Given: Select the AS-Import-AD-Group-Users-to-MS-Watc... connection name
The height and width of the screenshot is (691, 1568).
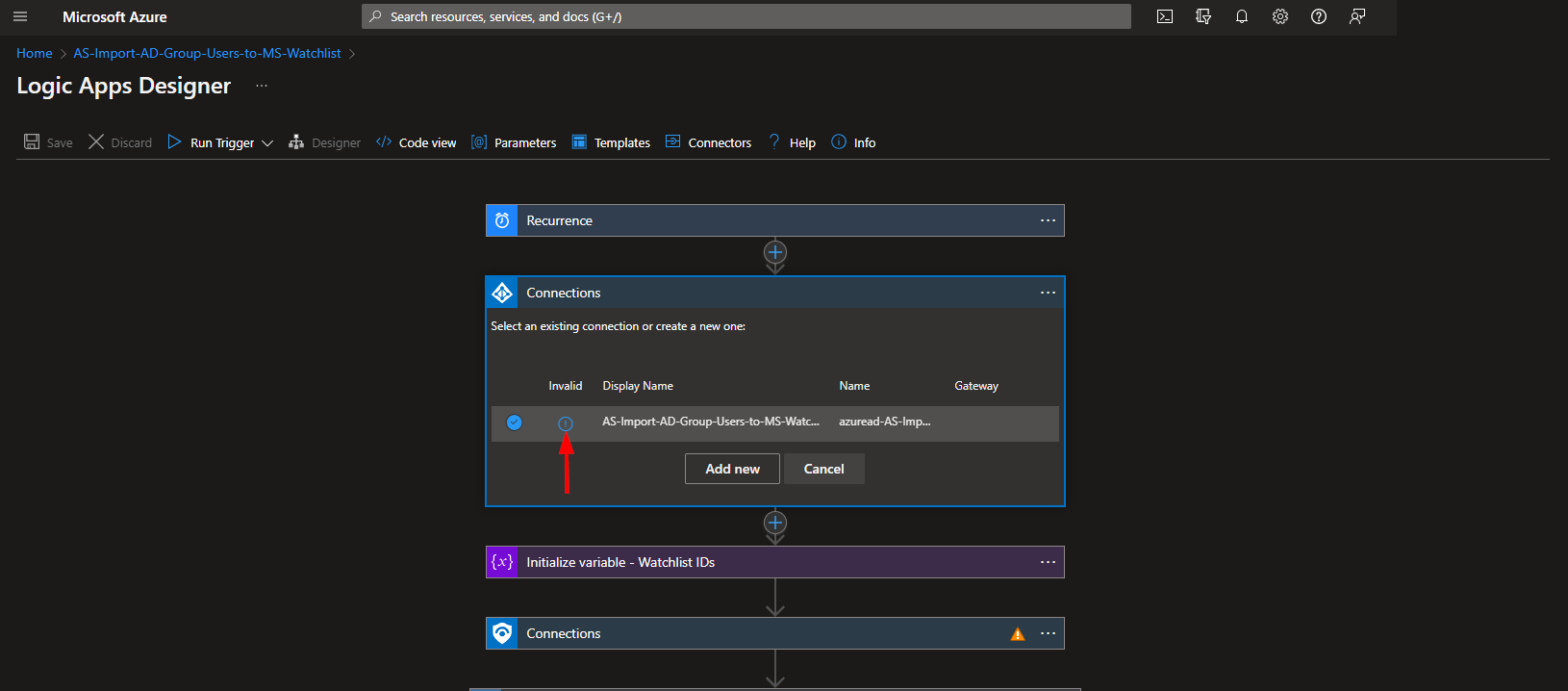Looking at the screenshot, I should tap(711, 422).
